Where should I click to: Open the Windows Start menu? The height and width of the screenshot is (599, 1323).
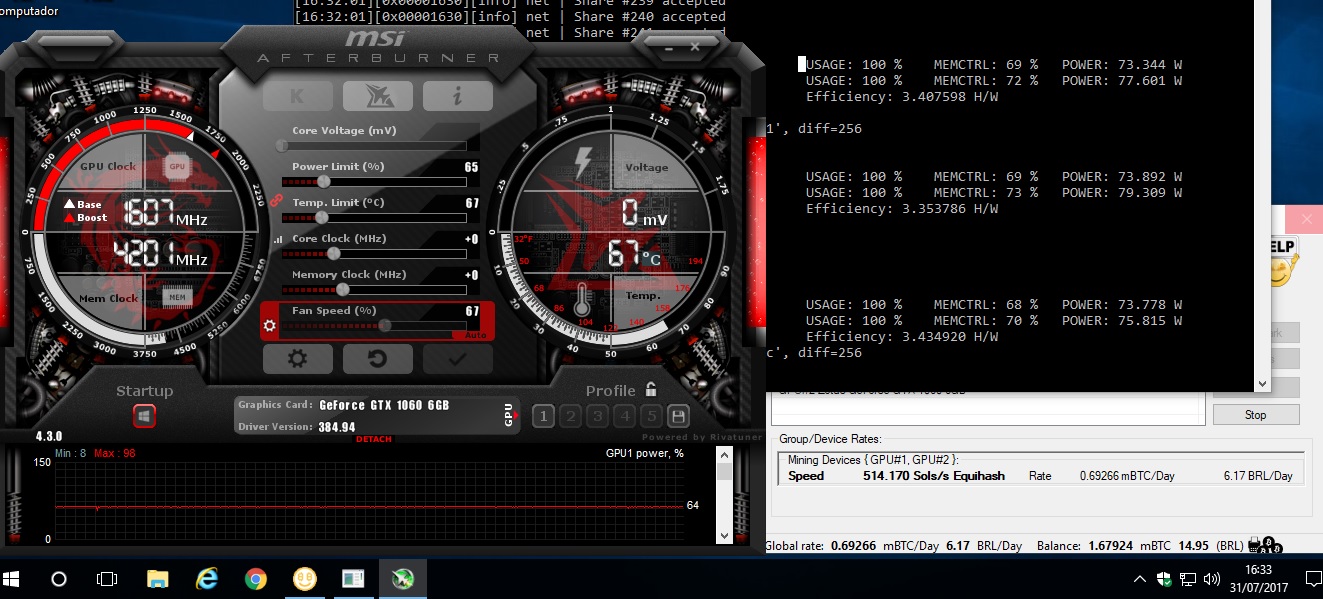[13, 579]
